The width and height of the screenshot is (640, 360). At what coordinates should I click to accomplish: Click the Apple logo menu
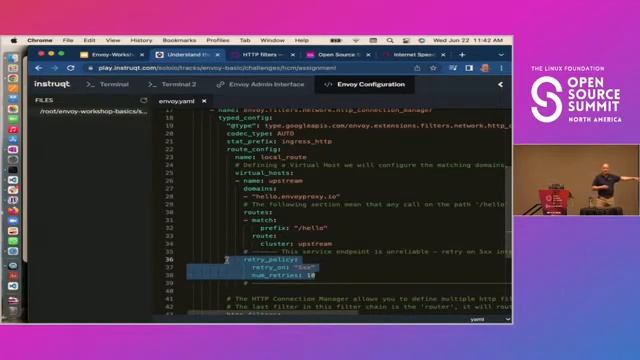14,40
